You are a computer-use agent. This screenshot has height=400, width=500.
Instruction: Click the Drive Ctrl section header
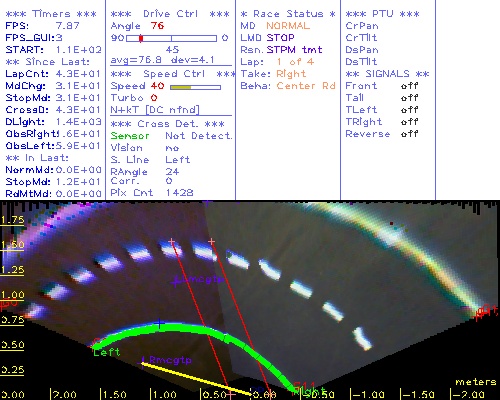170,14
